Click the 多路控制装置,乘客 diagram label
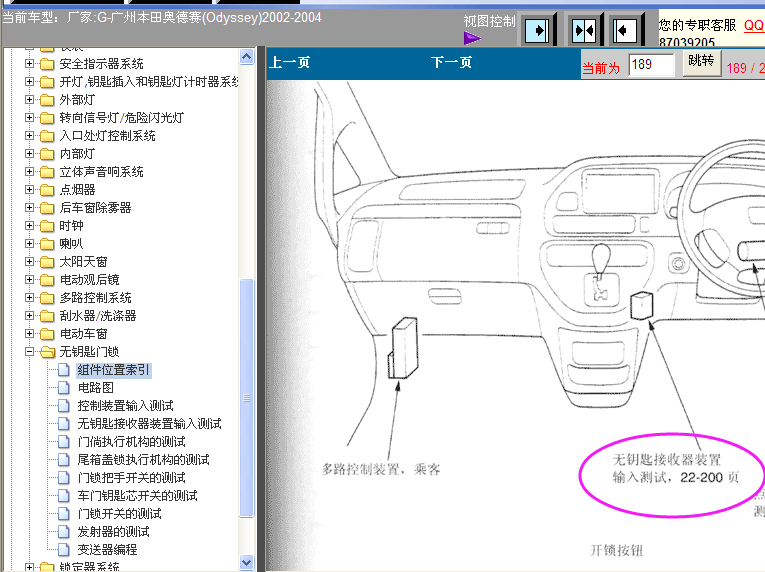Screen dimensions: 765x572 click(381, 470)
